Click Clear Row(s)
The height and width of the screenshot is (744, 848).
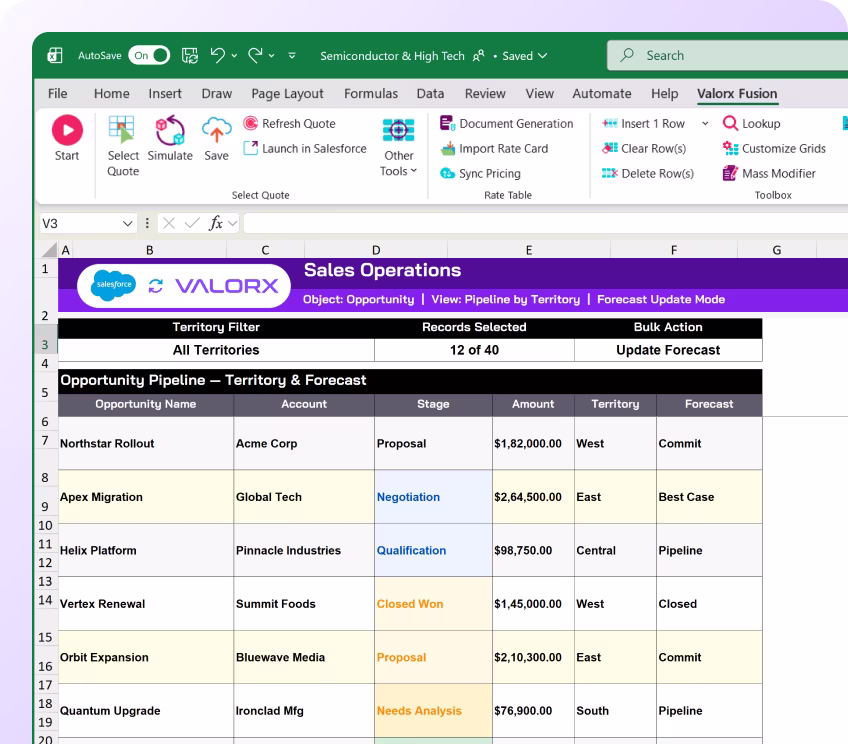click(x=644, y=148)
